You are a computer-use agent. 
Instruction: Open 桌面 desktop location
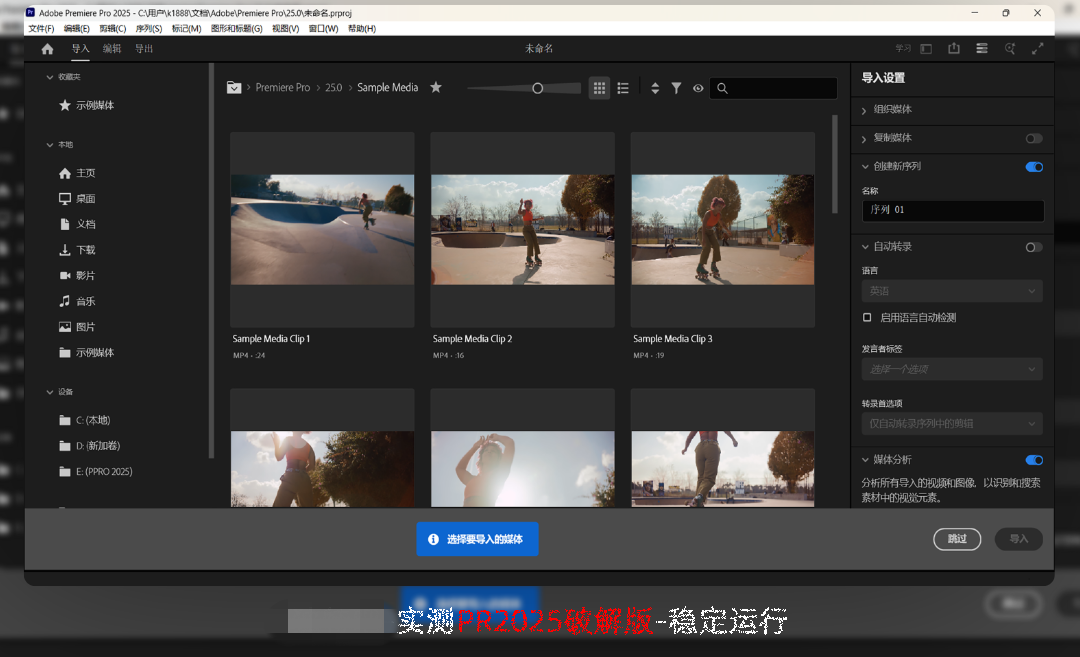pos(77,198)
